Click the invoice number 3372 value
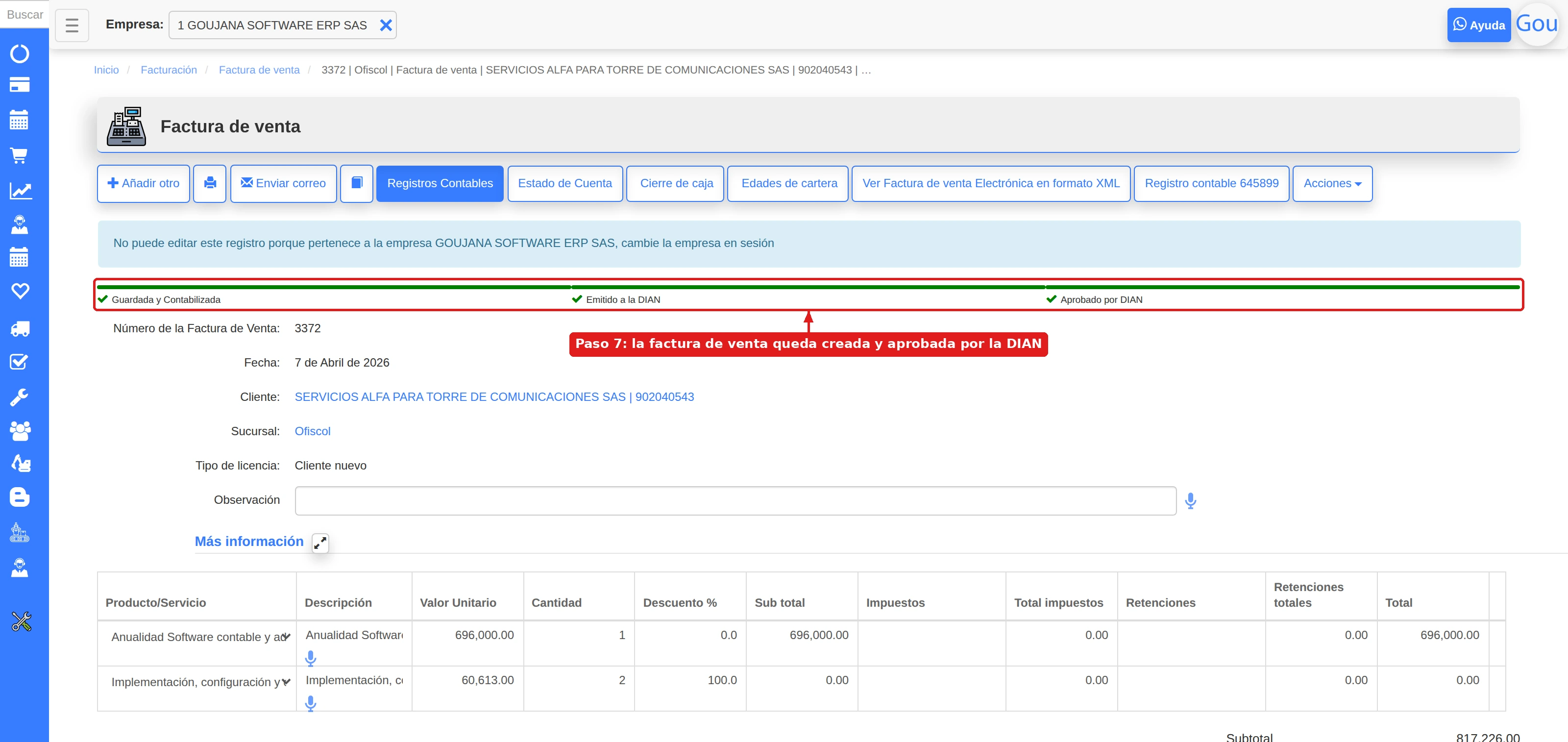Image resolution: width=1568 pixels, height=742 pixels. point(307,328)
